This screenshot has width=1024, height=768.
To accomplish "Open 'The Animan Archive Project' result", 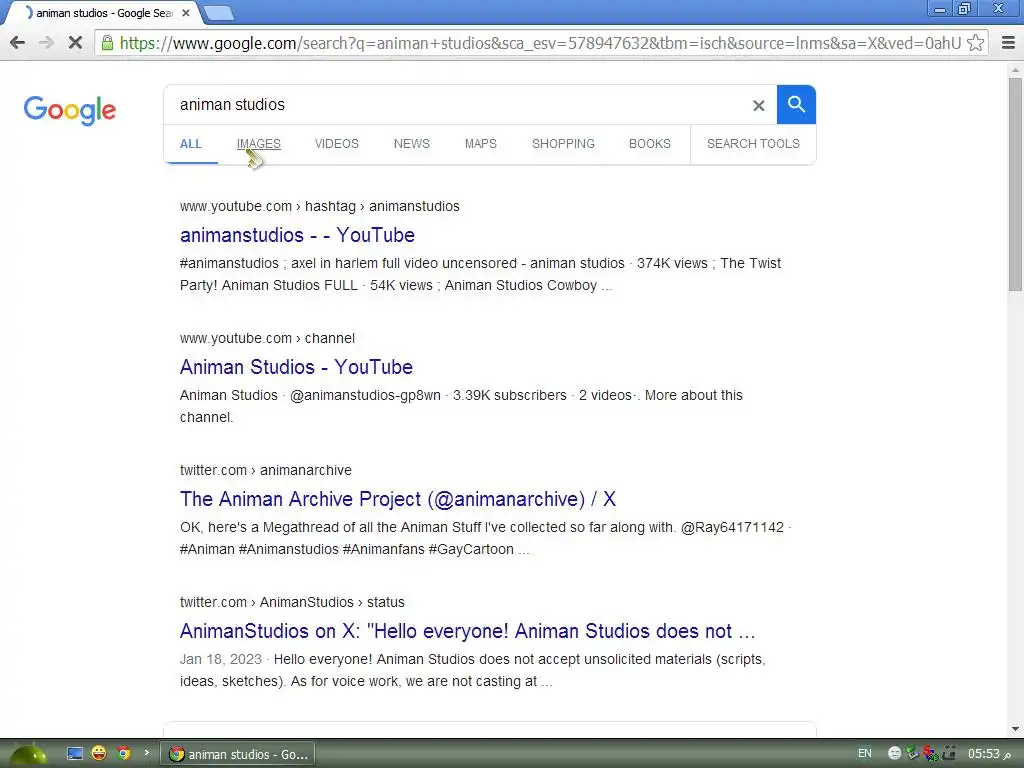I will click(x=398, y=499).
